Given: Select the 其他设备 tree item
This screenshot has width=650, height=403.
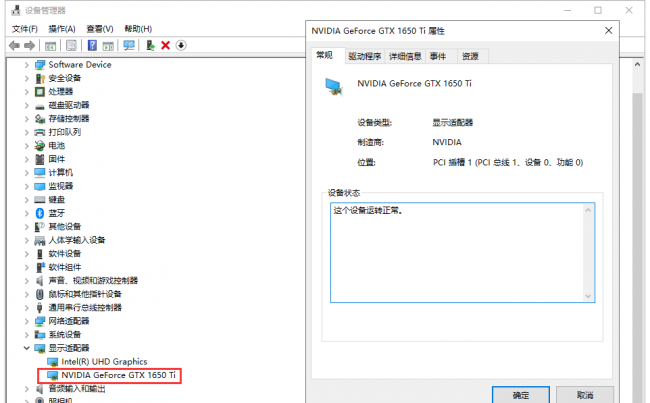Looking at the screenshot, I should point(65,227).
